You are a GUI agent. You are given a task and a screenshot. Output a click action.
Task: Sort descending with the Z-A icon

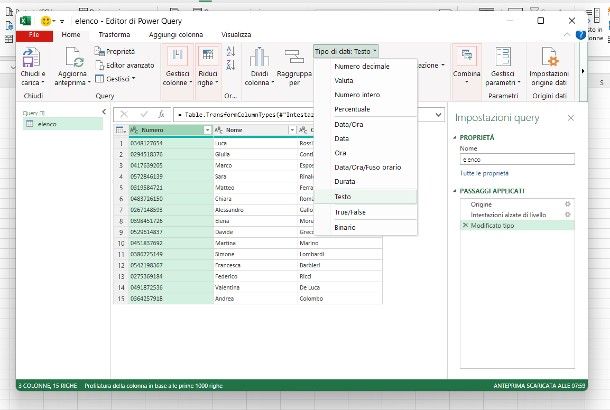coord(231,65)
